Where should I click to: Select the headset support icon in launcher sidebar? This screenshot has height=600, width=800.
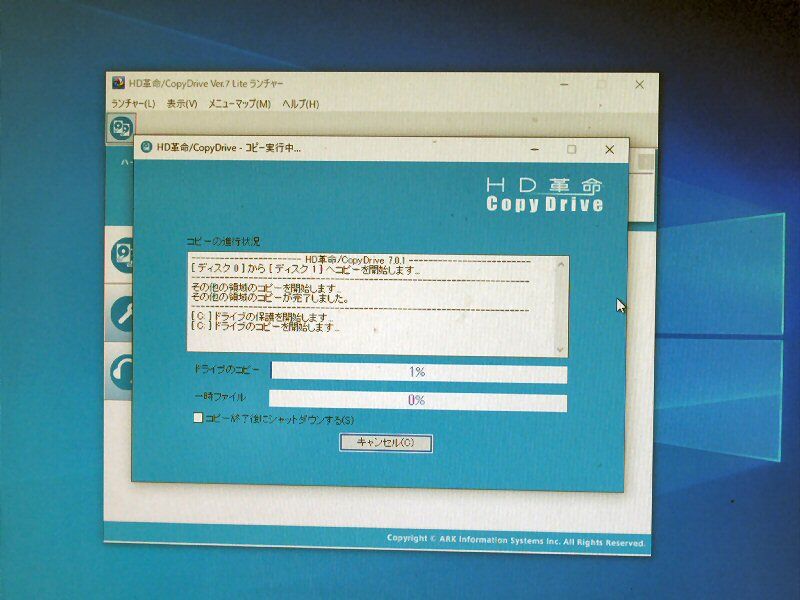(121, 373)
